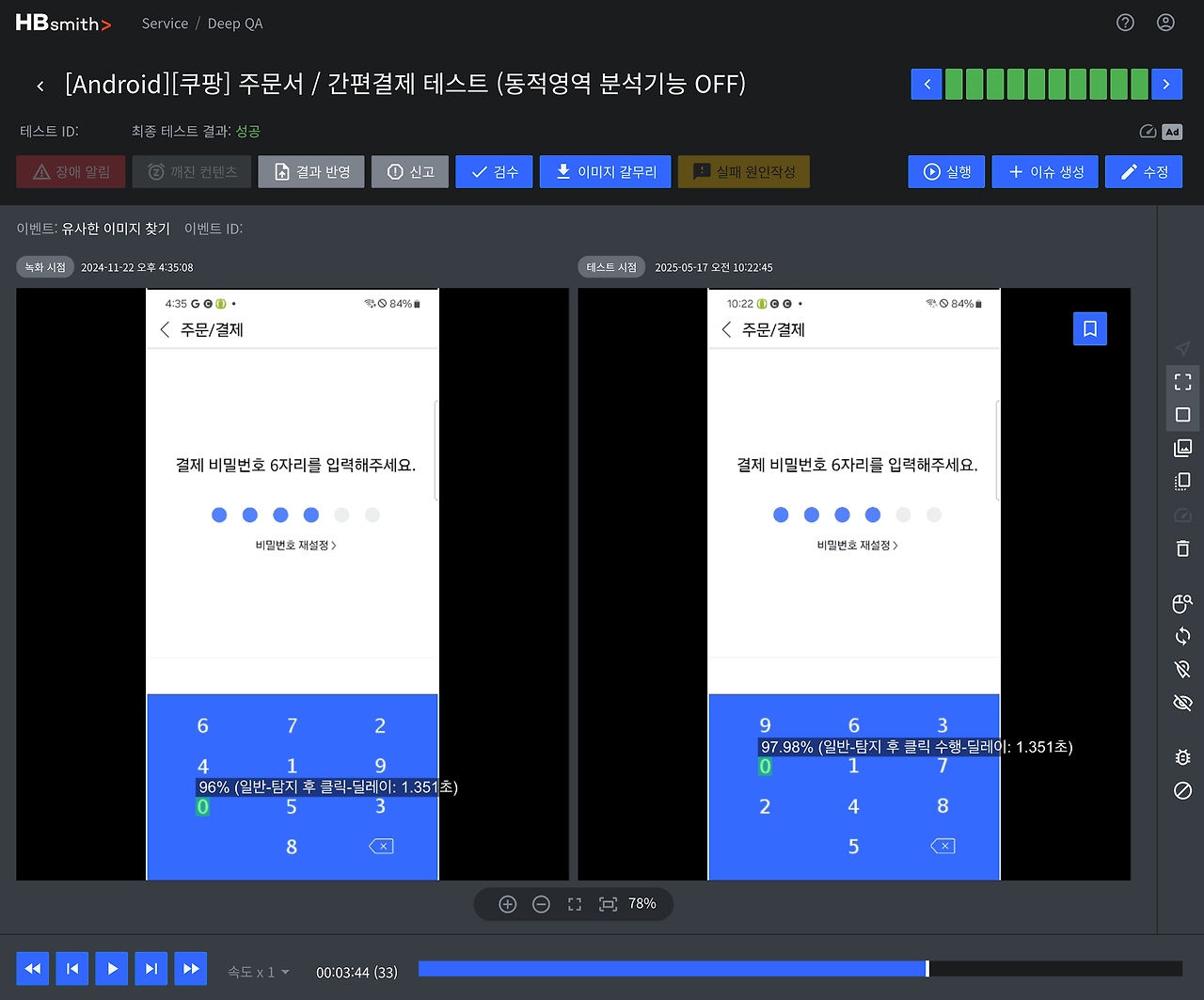Viewport: 1204px width, 1000px height.
Task: Click the white playhead on the timeline
Action: pos(927,969)
